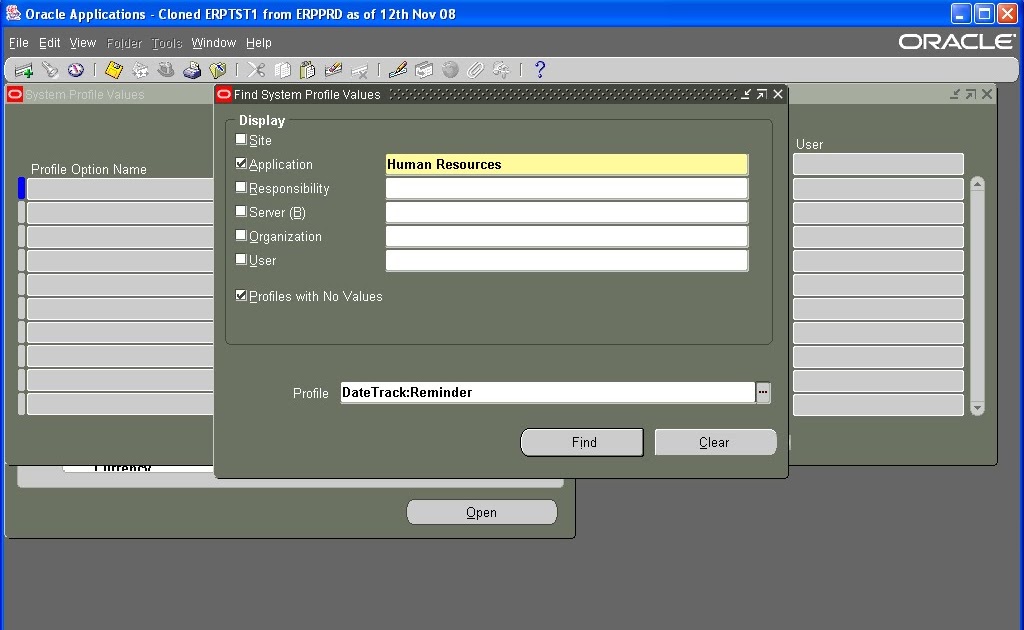Click the Server (B) text field
The height and width of the screenshot is (630, 1024).
[x=567, y=212]
